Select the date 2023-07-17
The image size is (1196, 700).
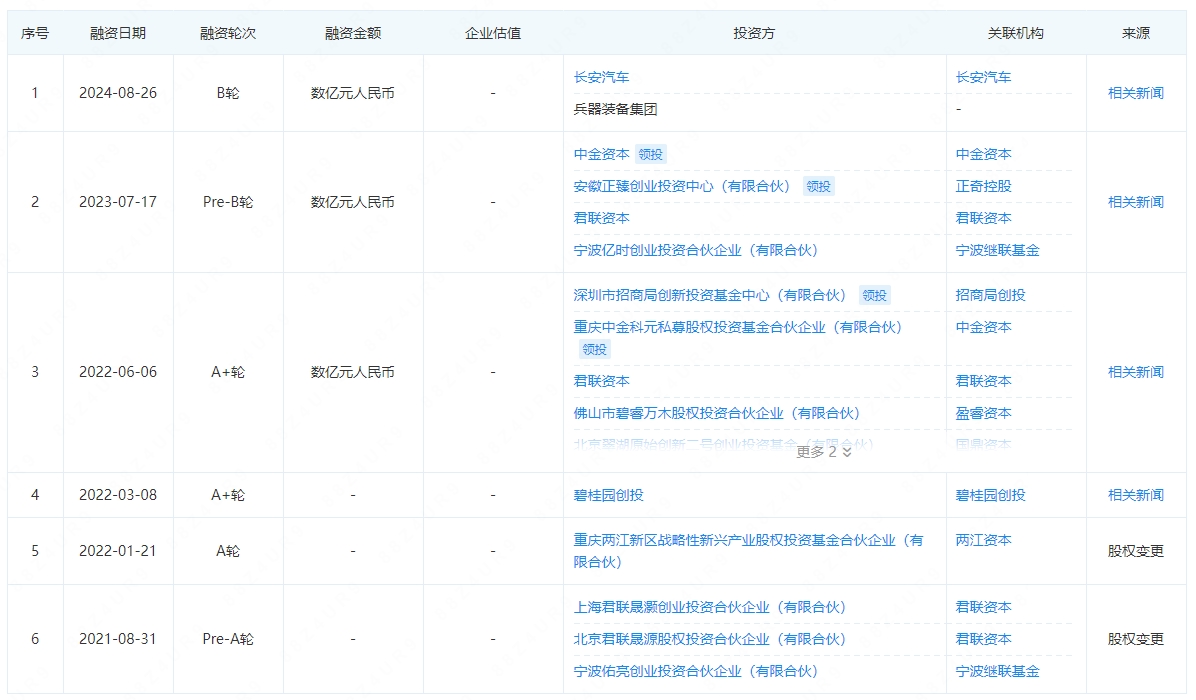[117, 202]
